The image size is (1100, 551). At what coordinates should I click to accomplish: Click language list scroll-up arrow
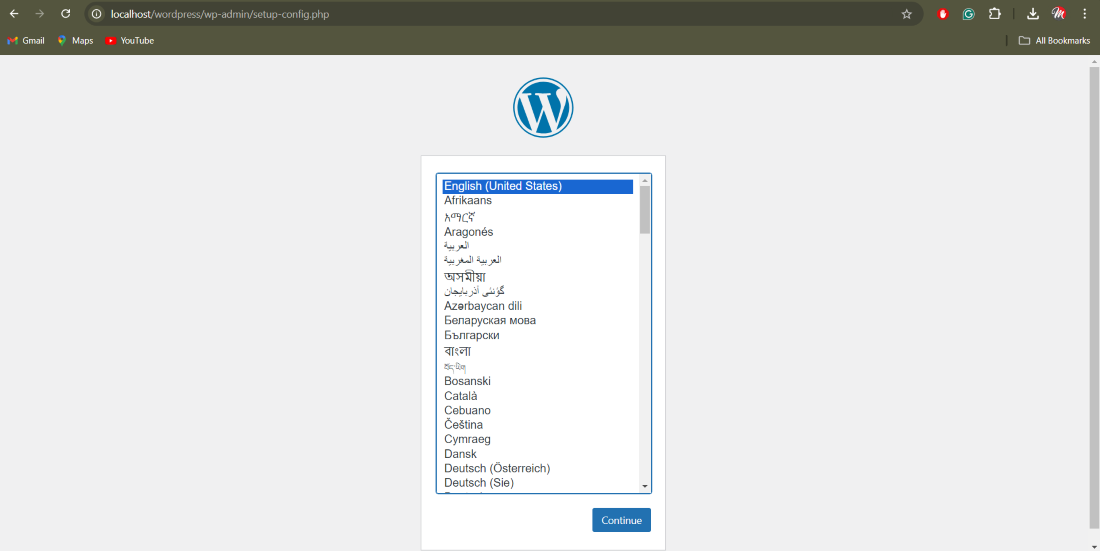(645, 180)
